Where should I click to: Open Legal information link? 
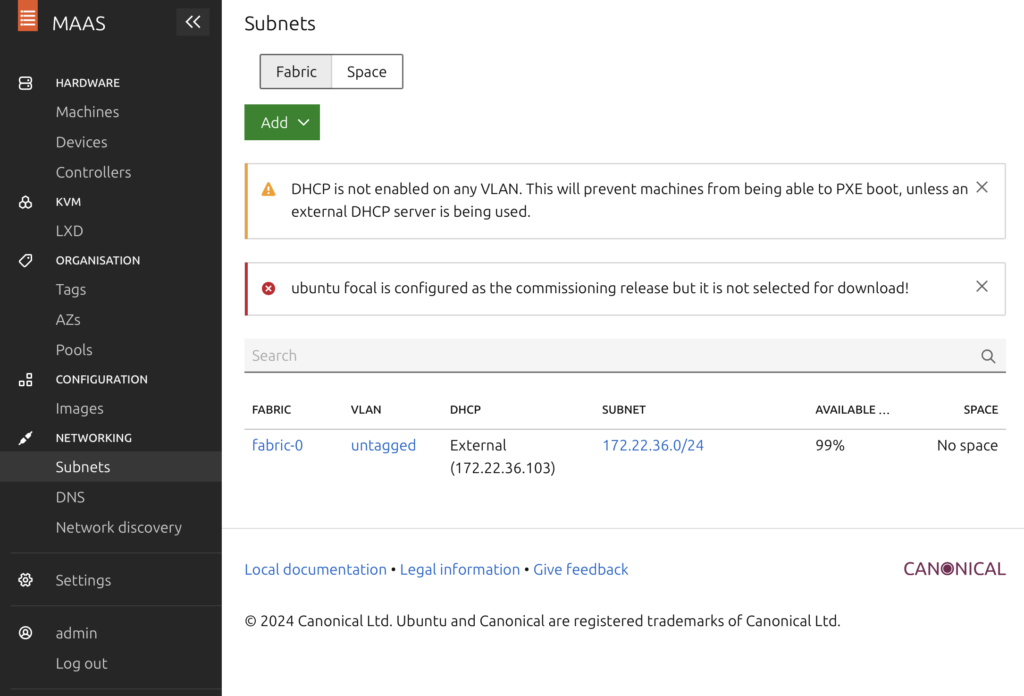tap(460, 569)
